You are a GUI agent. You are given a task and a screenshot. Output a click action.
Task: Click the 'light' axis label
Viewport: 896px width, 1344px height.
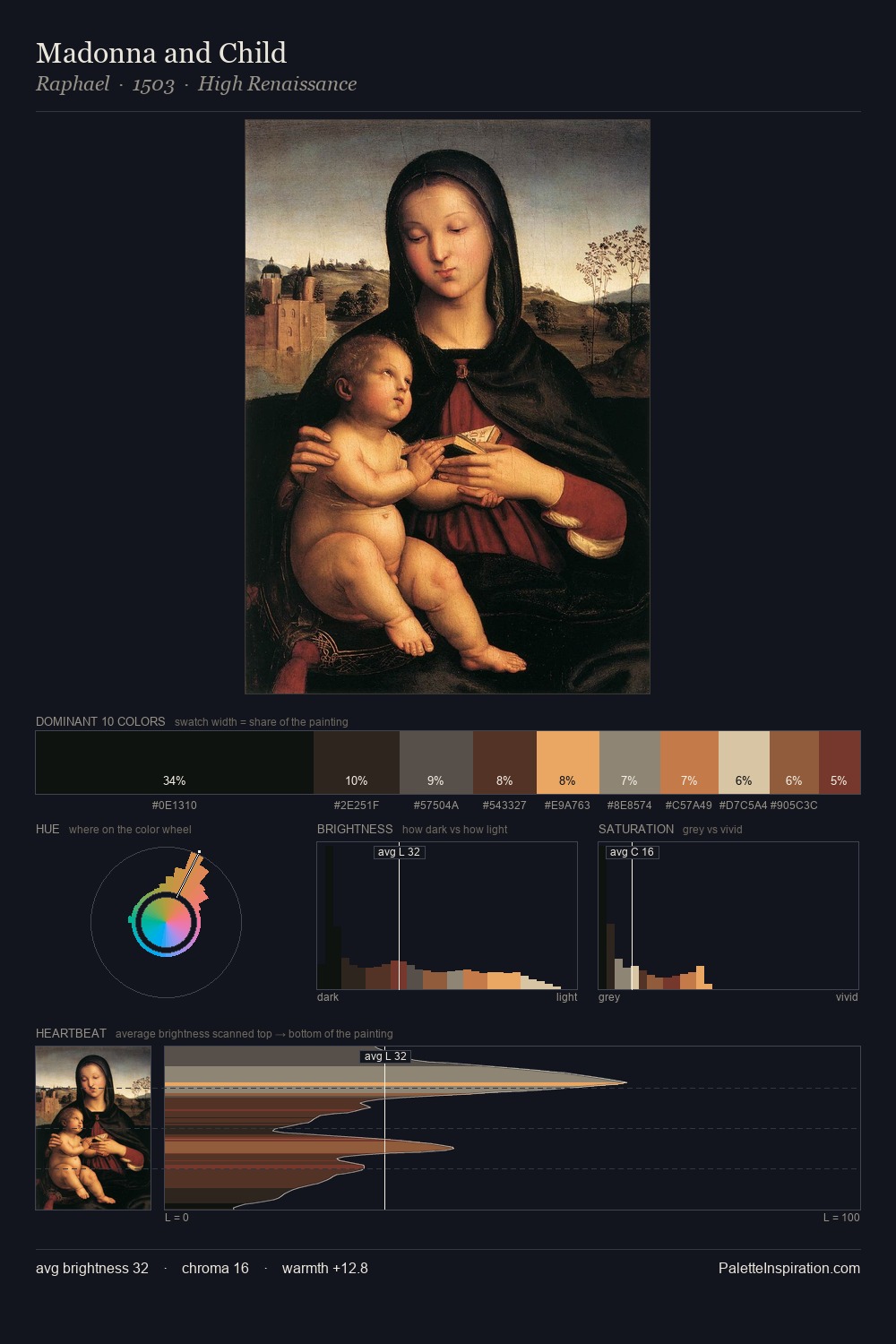click(x=566, y=997)
